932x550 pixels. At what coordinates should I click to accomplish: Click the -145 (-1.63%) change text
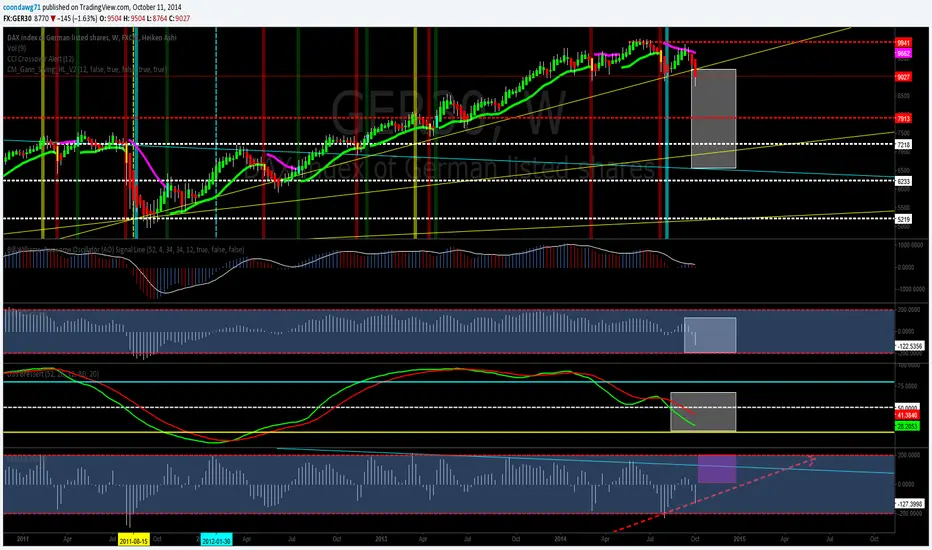77,18
